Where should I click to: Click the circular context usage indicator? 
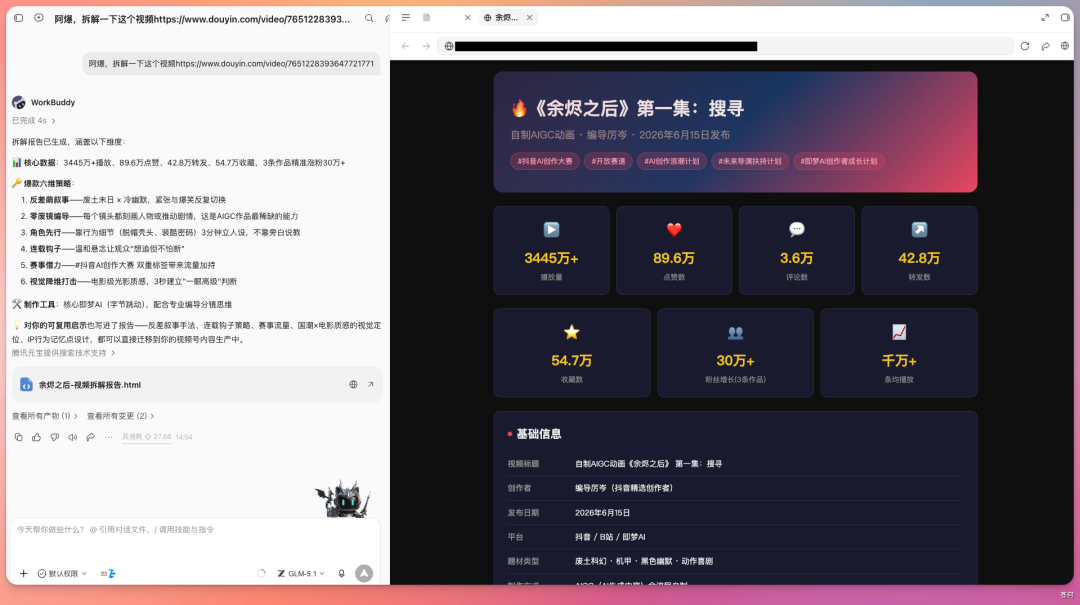(261, 573)
